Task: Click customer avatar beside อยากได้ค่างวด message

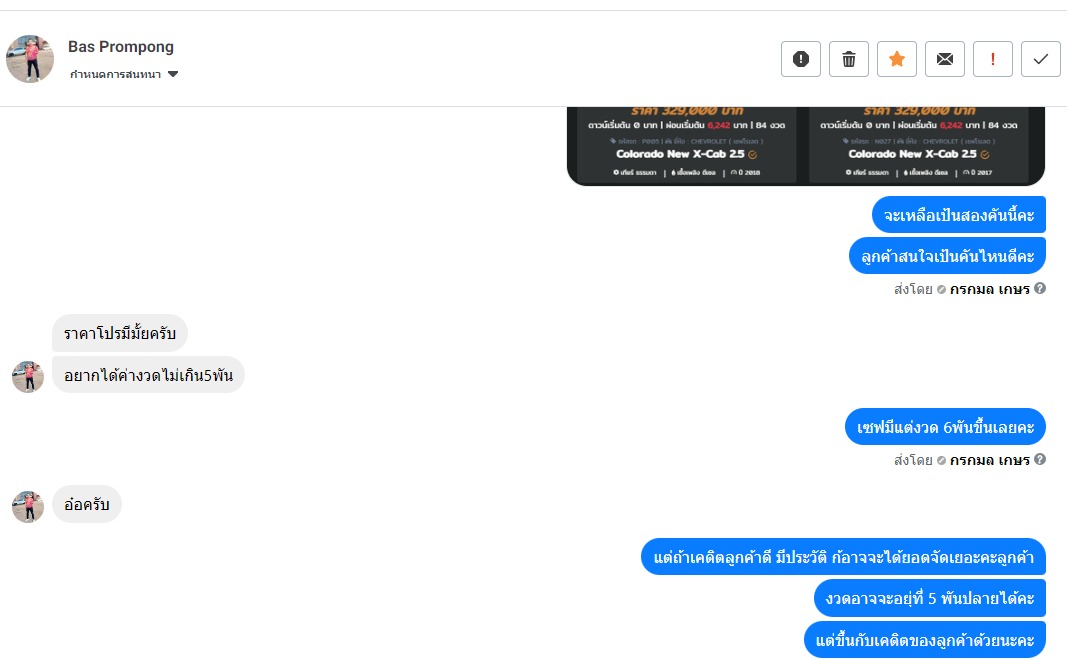Action: [x=28, y=377]
